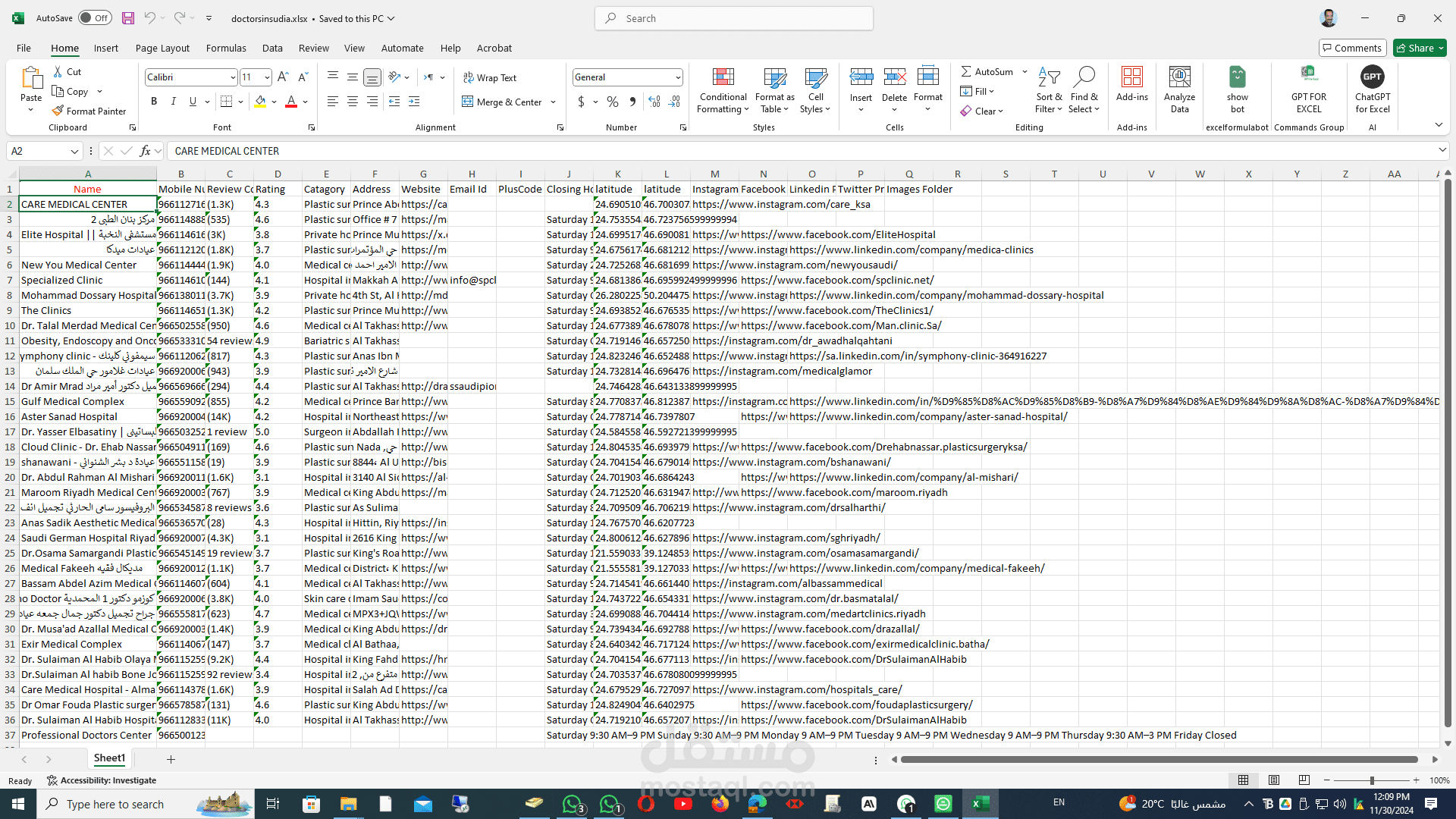
Task: Select Normal view in status bar
Action: [1244, 780]
